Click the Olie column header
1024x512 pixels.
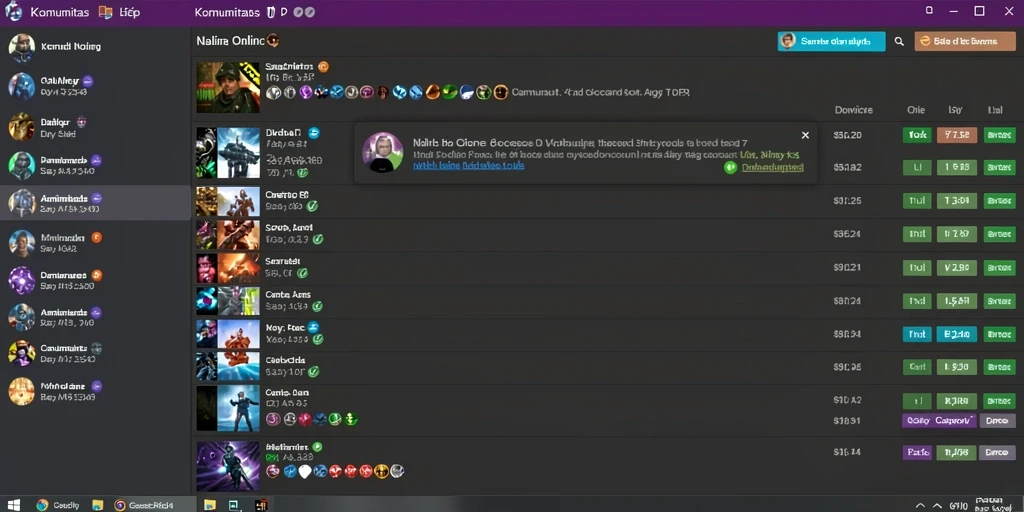pos(916,110)
